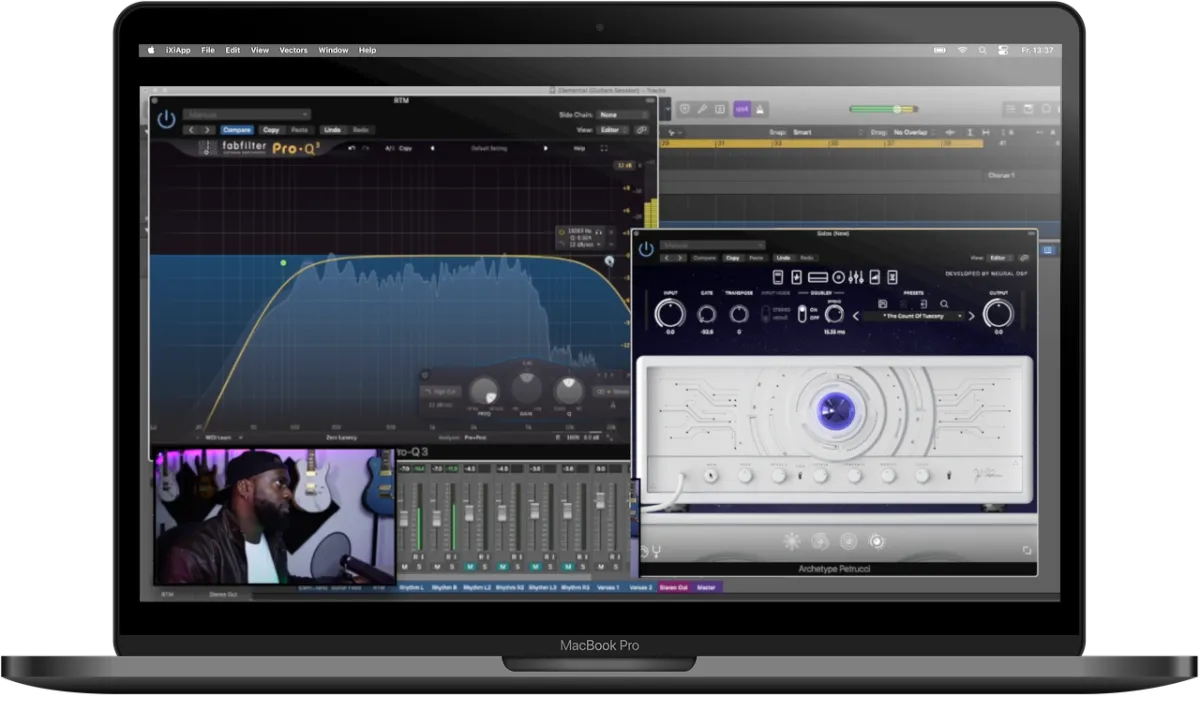Open the 12 dB/oct slope dropdown
The height and width of the screenshot is (712, 1200).
584,244
